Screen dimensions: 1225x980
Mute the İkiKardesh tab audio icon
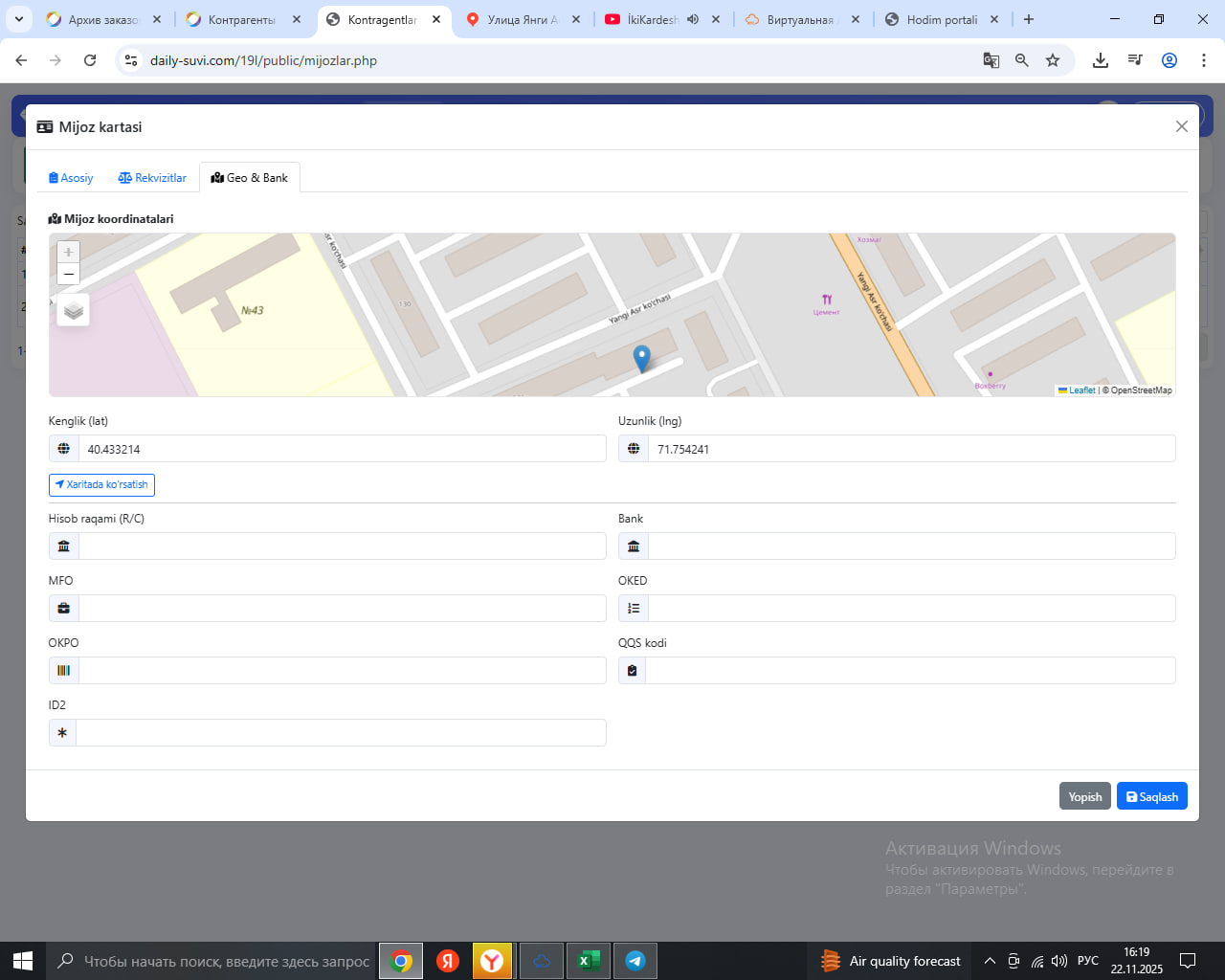[x=693, y=19]
